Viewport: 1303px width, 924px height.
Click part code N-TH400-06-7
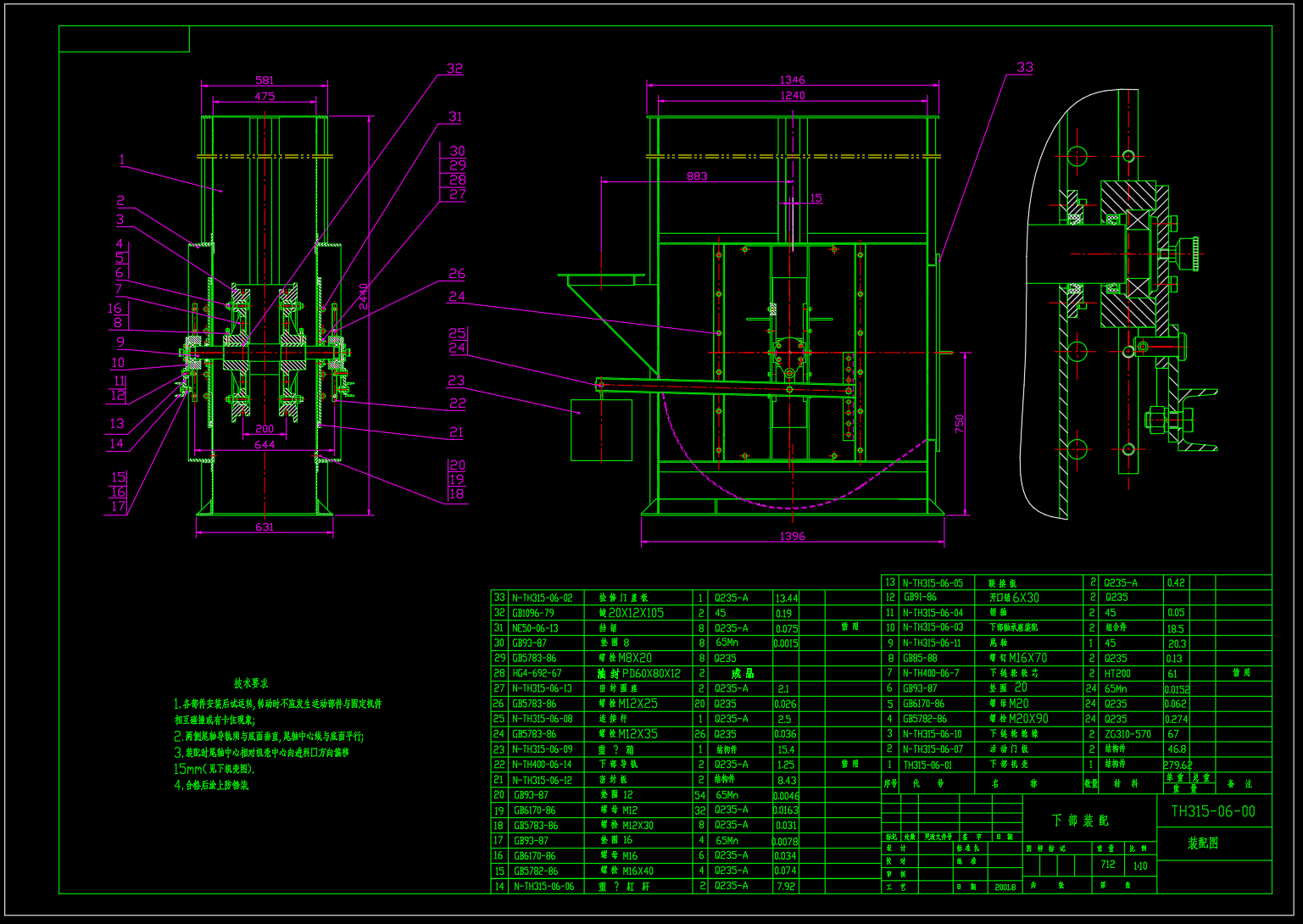(x=931, y=674)
